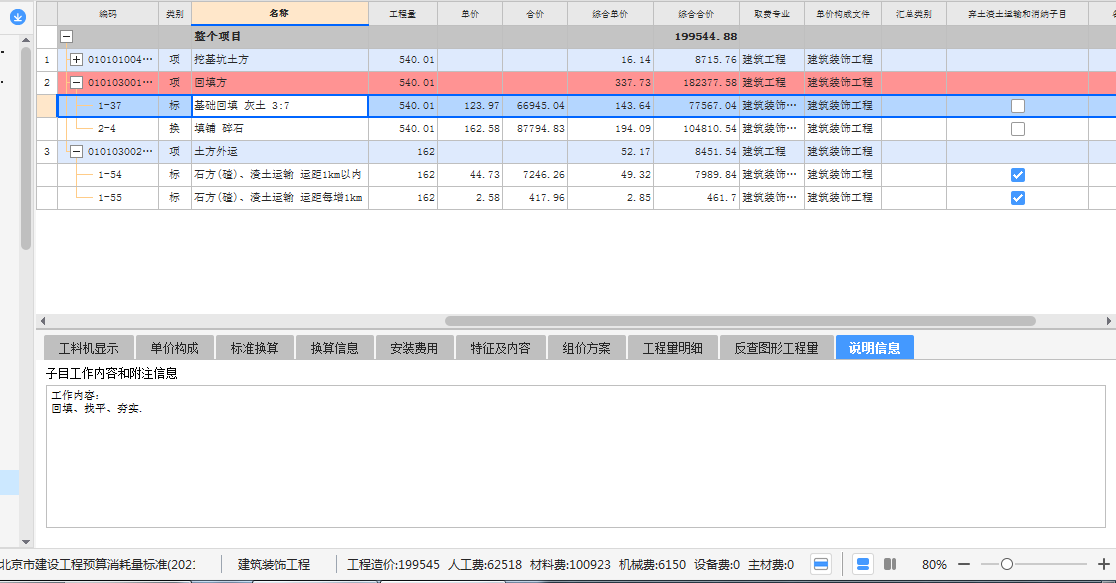Click 人工费:62518 in the status bar
Image resolution: width=1116 pixels, height=583 pixels.
tap(485, 564)
